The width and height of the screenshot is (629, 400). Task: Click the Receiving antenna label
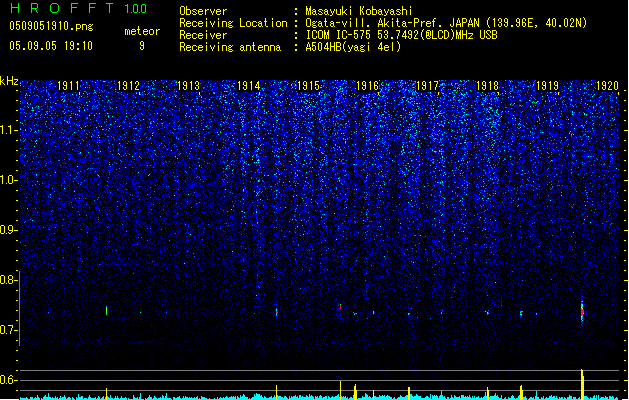(x=230, y=47)
